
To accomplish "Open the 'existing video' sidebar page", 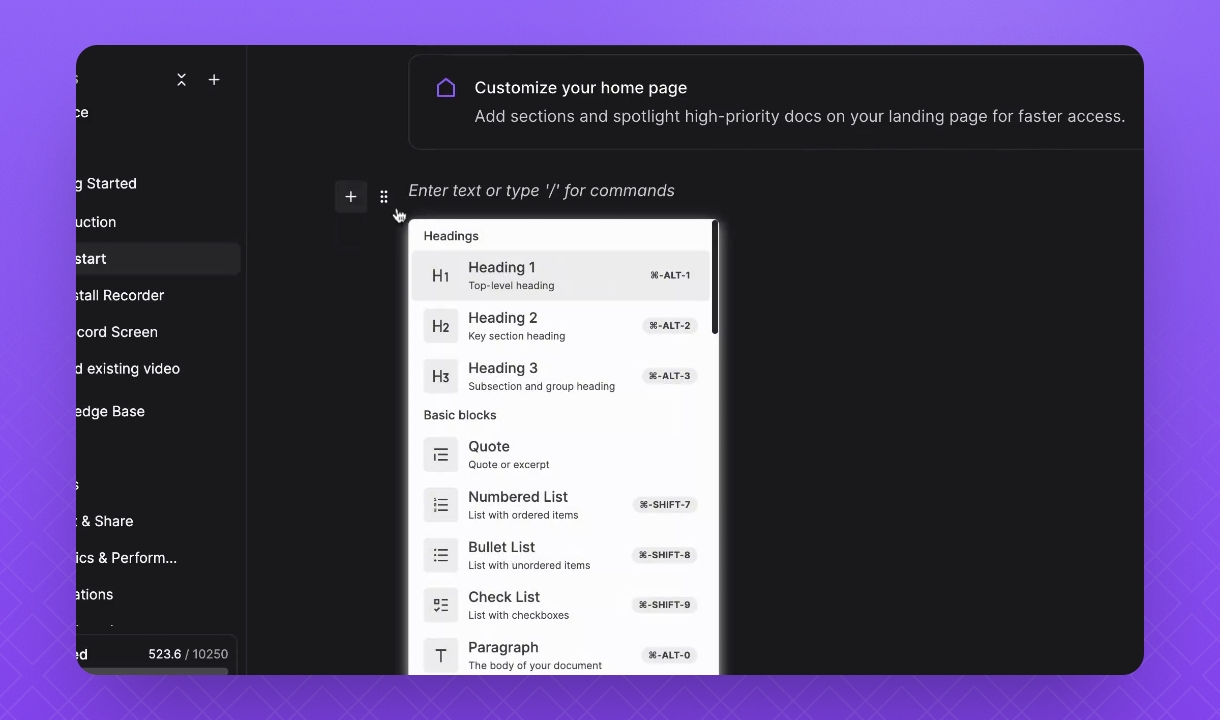I will pyautogui.click(x=128, y=369).
